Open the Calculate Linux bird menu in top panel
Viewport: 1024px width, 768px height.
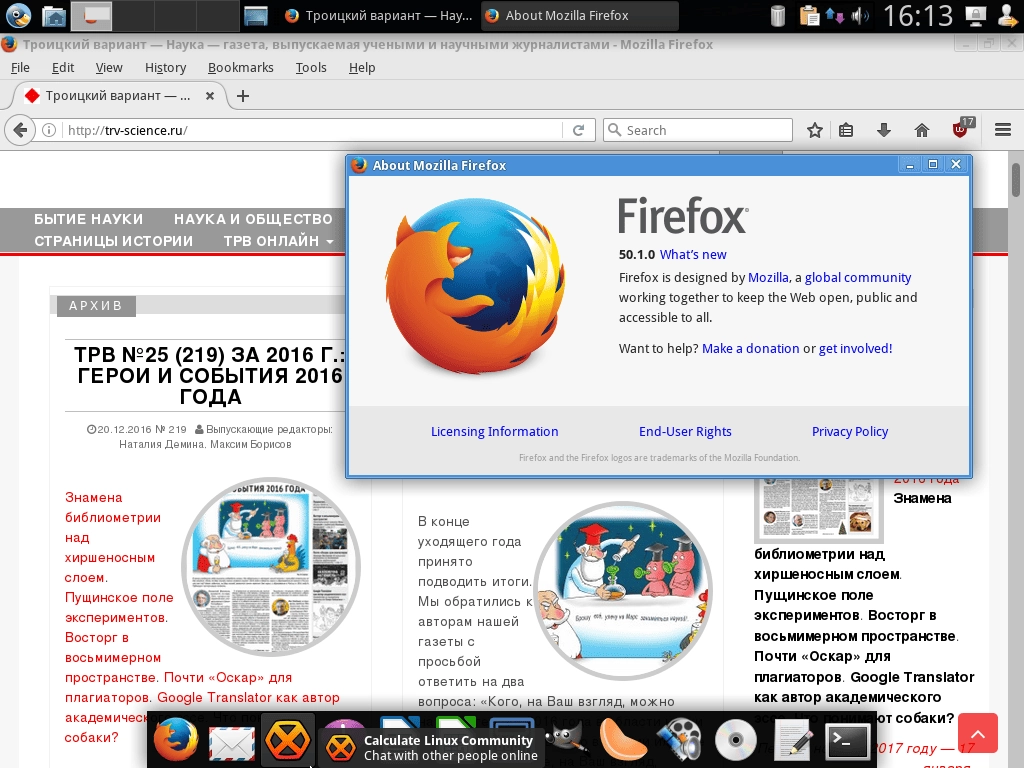(18, 15)
